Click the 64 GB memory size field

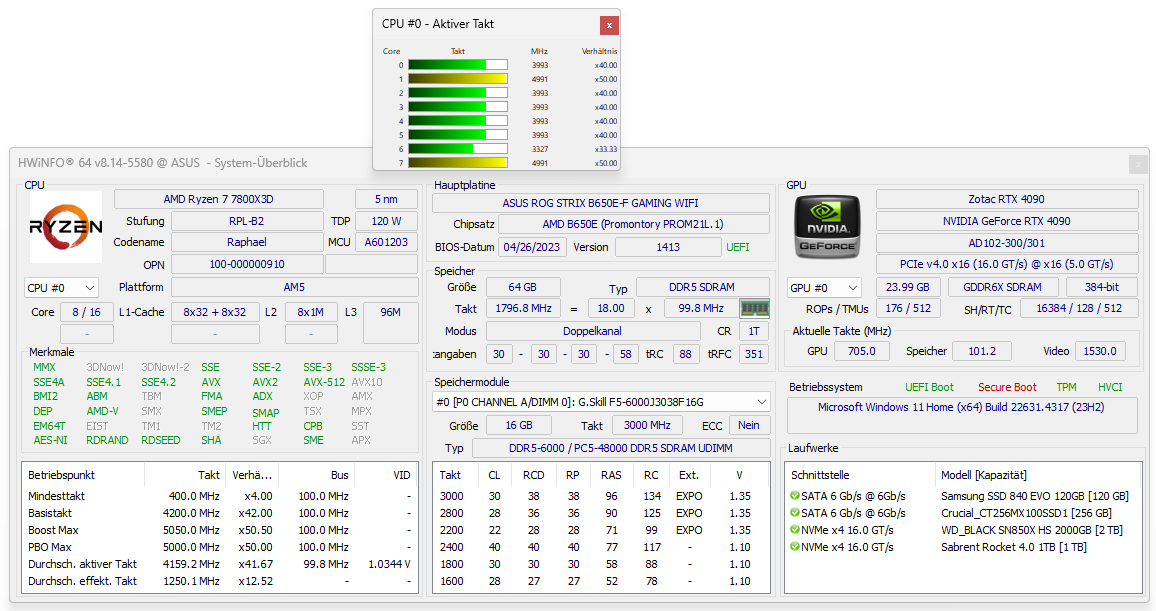point(522,287)
